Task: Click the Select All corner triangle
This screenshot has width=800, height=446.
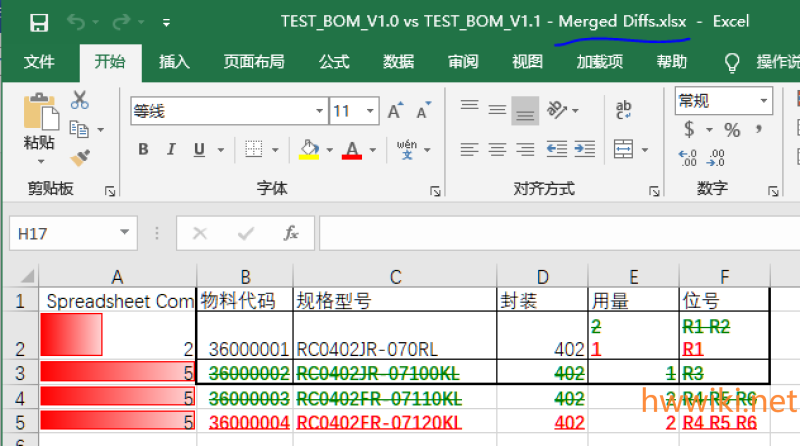Action: (x=27, y=276)
